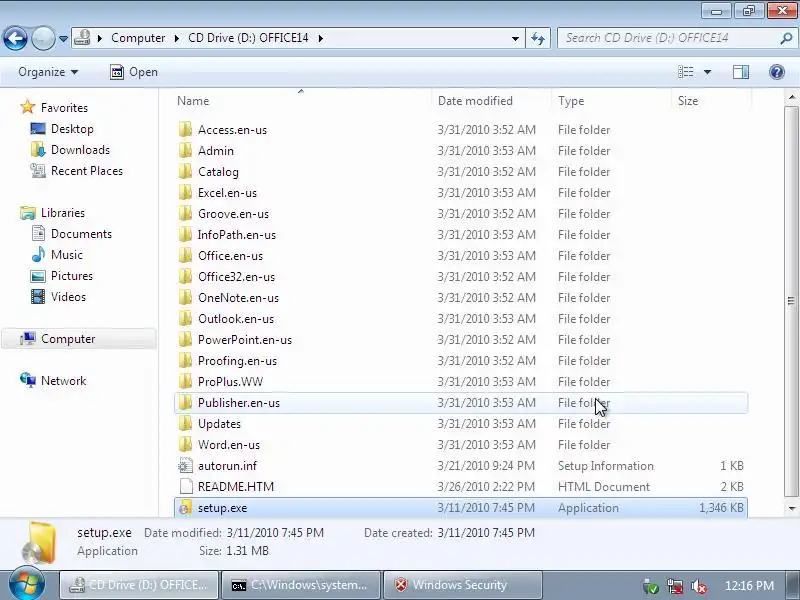Image resolution: width=800 pixels, height=600 pixels.
Task: Open Music library
Action: tap(66, 255)
